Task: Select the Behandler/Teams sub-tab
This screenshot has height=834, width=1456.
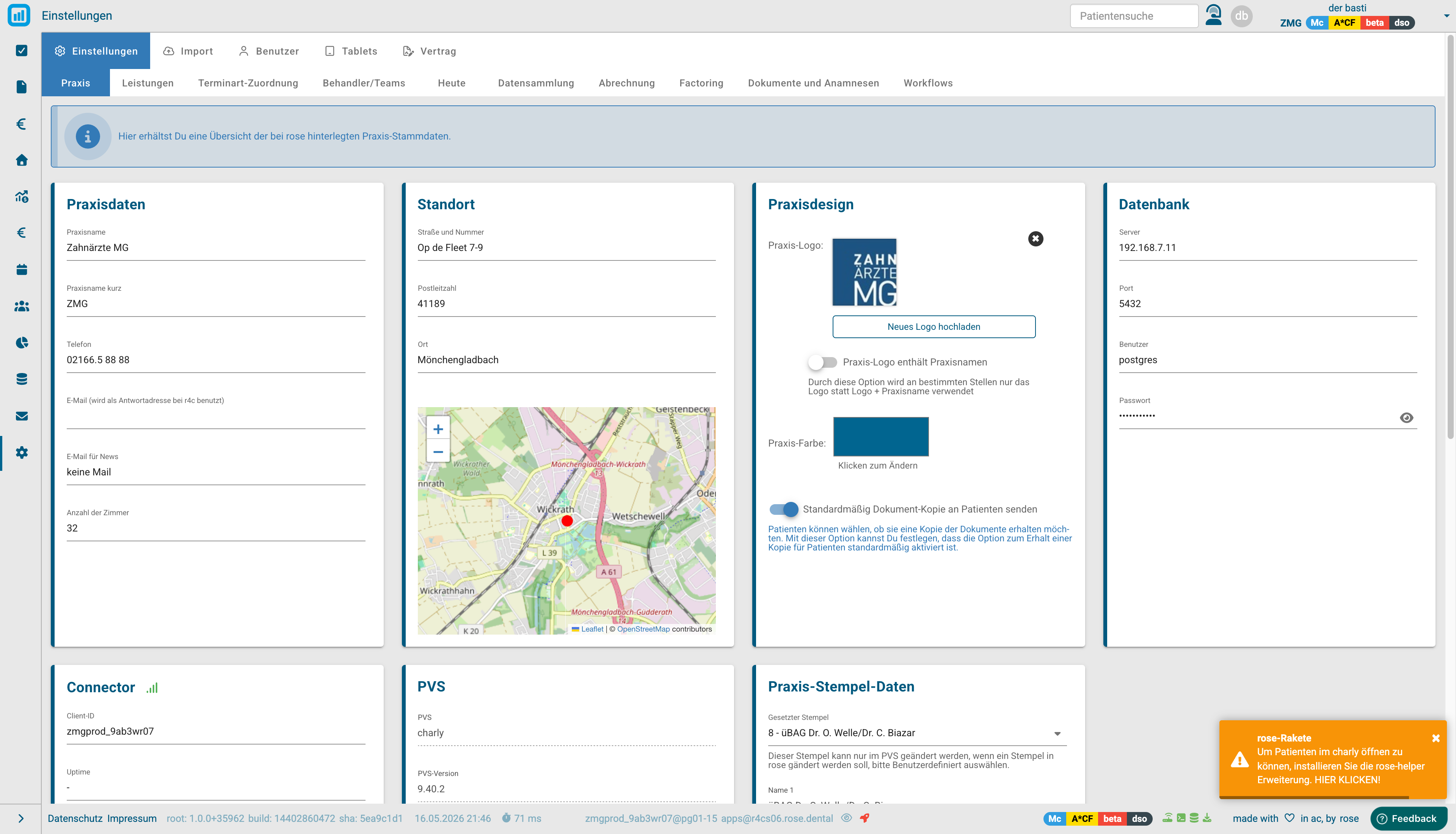Action: (364, 83)
